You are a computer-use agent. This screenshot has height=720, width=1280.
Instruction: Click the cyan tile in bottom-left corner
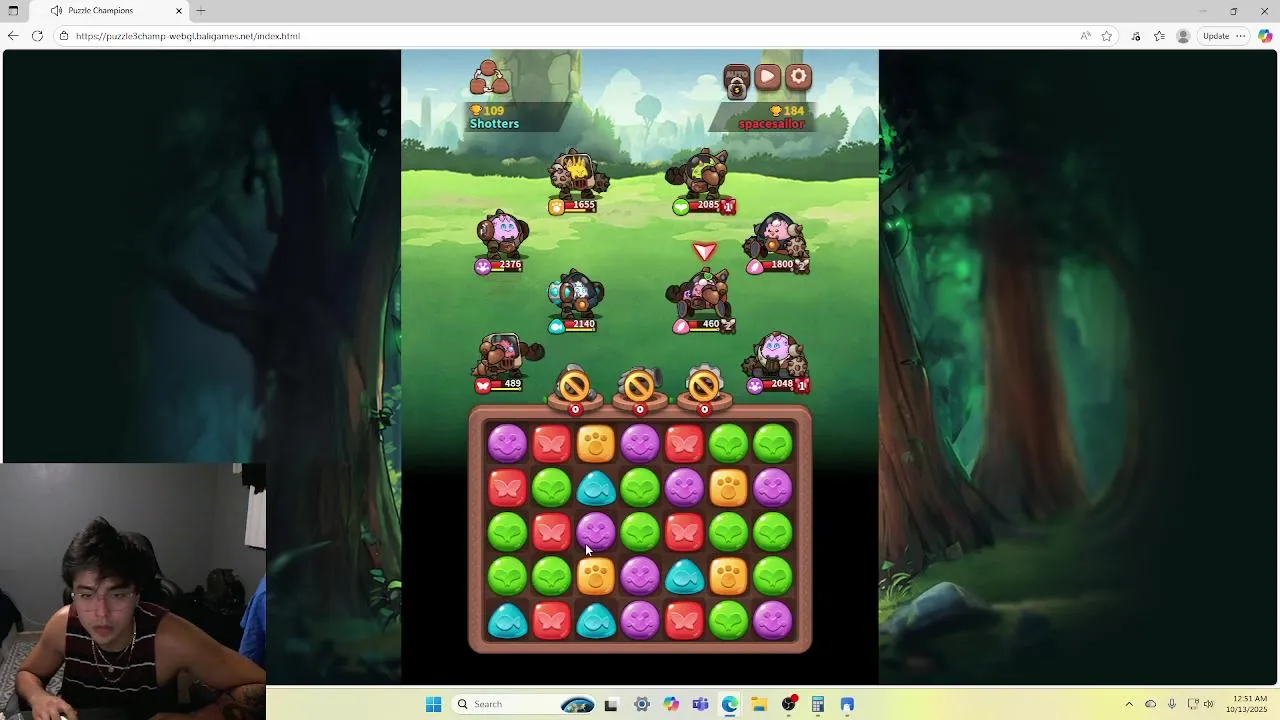(507, 621)
